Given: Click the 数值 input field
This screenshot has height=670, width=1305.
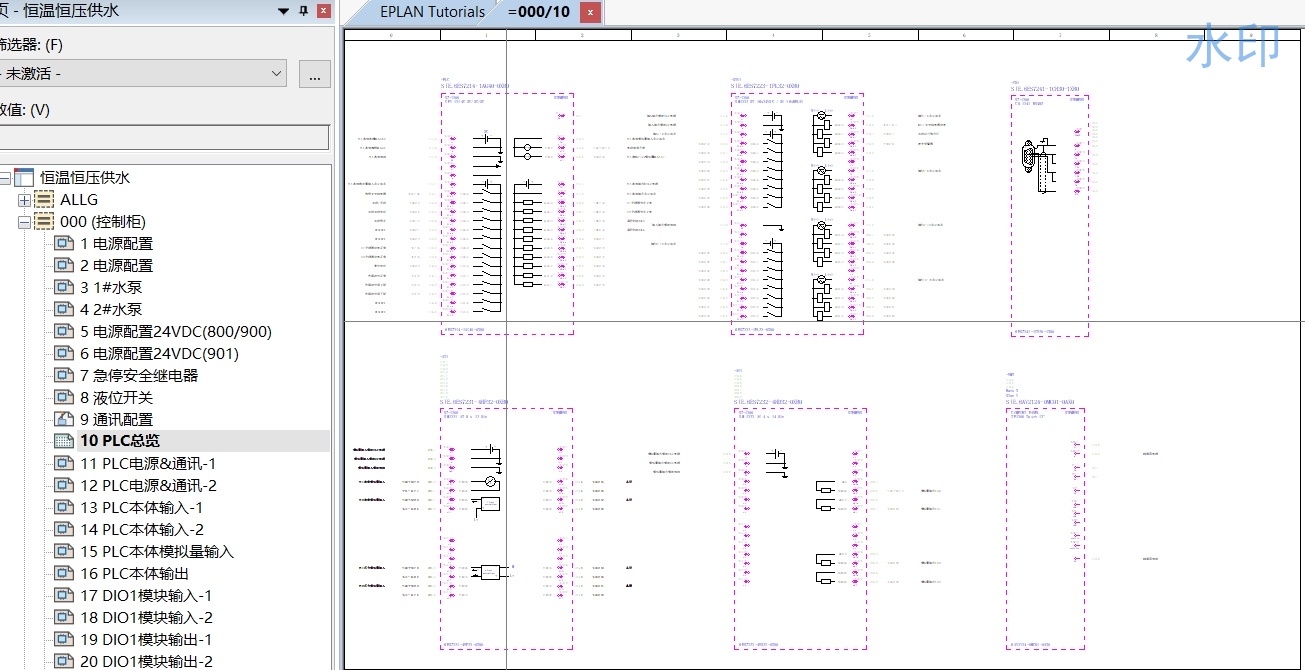Looking at the screenshot, I should (x=164, y=137).
